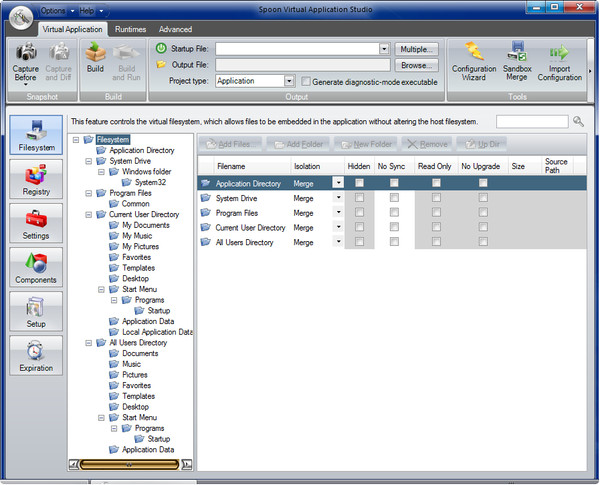The width and height of the screenshot is (600, 485).
Task: Collapse the Current User Directory tree node
Action: [x=90, y=215]
